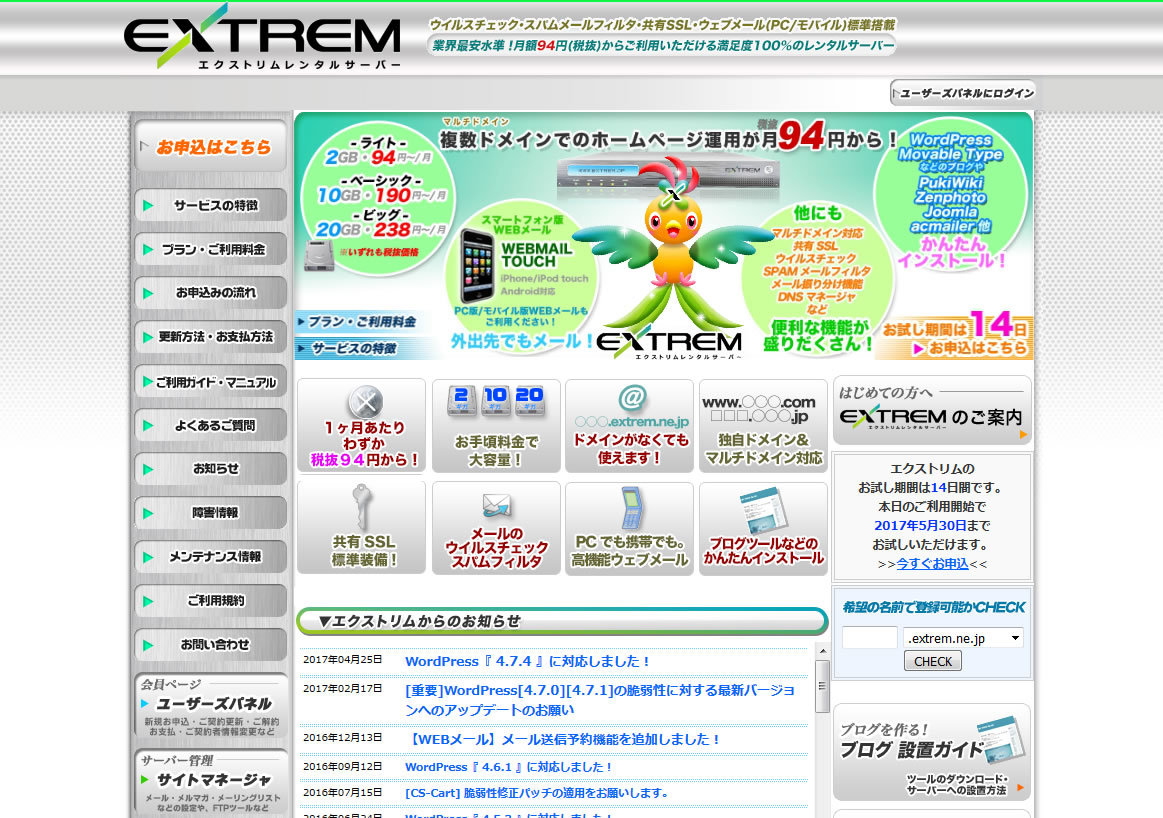Click the blog page icon for かんたんインストール

[764, 510]
